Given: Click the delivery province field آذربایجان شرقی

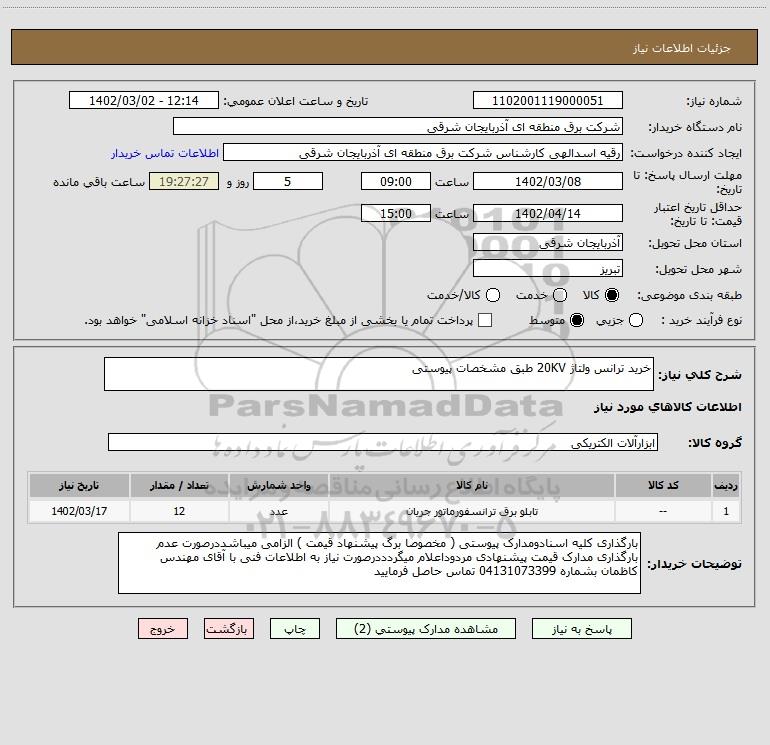Looking at the screenshot, I should tap(548, 242).
